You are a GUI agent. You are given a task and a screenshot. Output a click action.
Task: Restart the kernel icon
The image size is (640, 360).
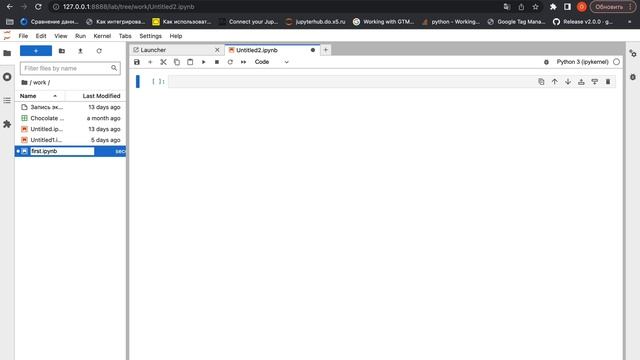(230, 62)
